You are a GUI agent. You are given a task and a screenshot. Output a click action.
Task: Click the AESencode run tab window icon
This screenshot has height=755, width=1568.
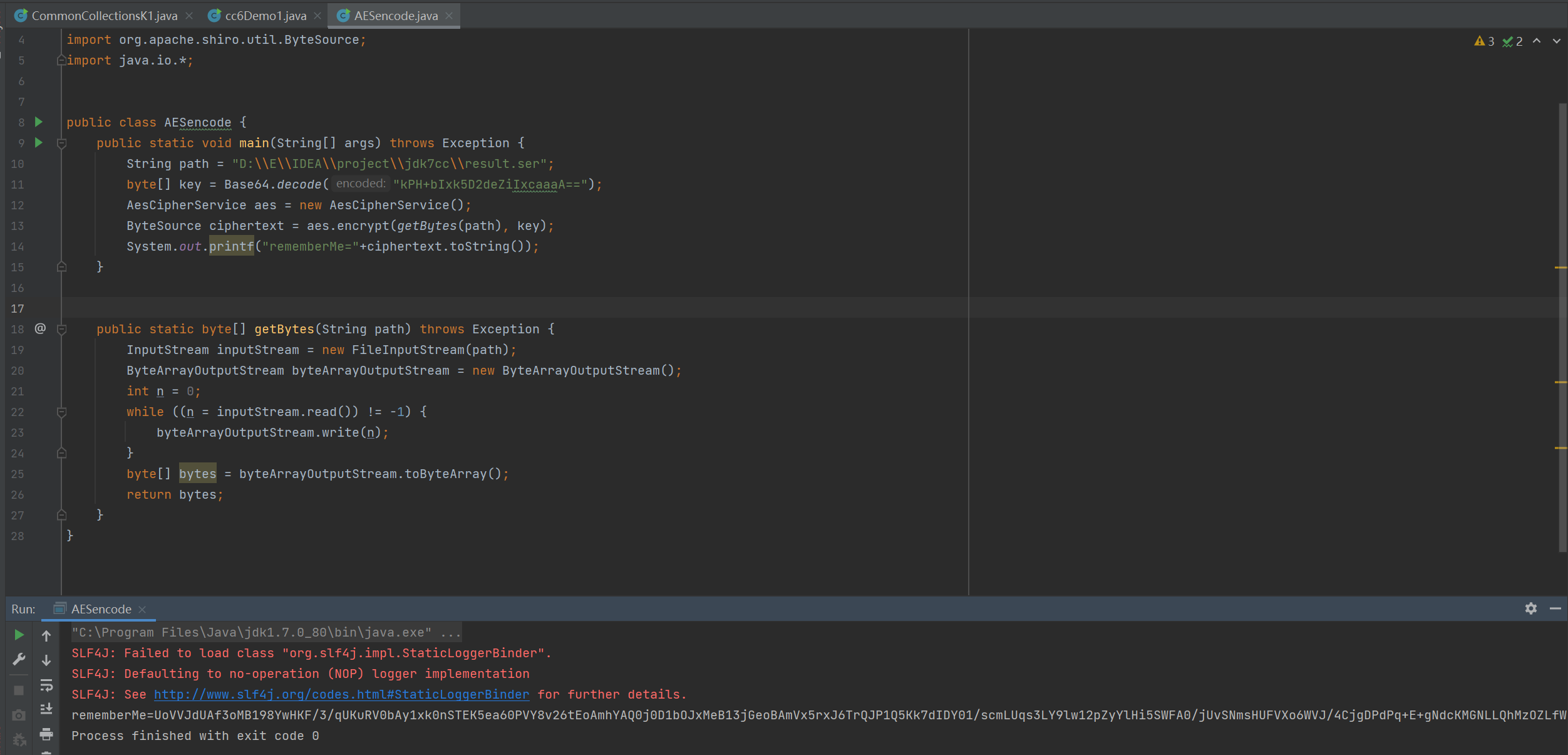coord(60,608)
